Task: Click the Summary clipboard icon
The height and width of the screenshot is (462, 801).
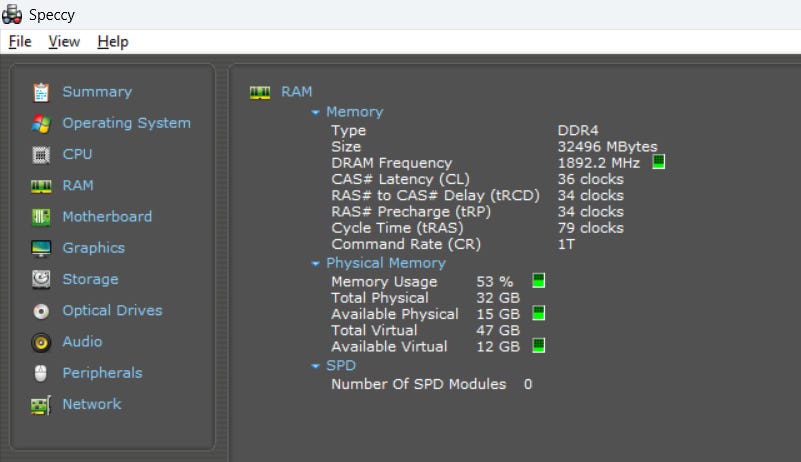Action: [x=41, y=93]
